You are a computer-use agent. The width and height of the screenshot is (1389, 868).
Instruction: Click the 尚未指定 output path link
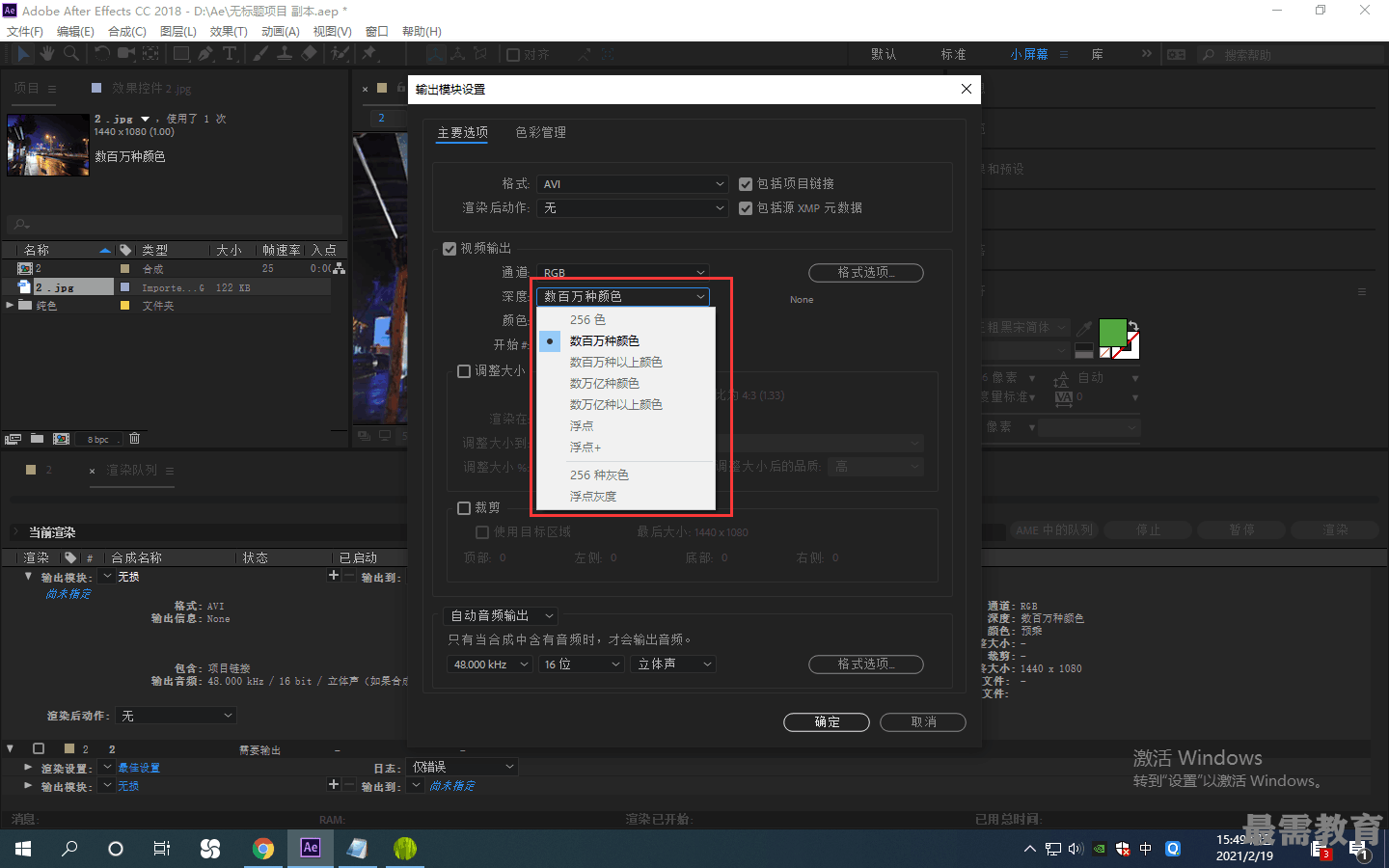pyautogui.click(x=452, y=786)
